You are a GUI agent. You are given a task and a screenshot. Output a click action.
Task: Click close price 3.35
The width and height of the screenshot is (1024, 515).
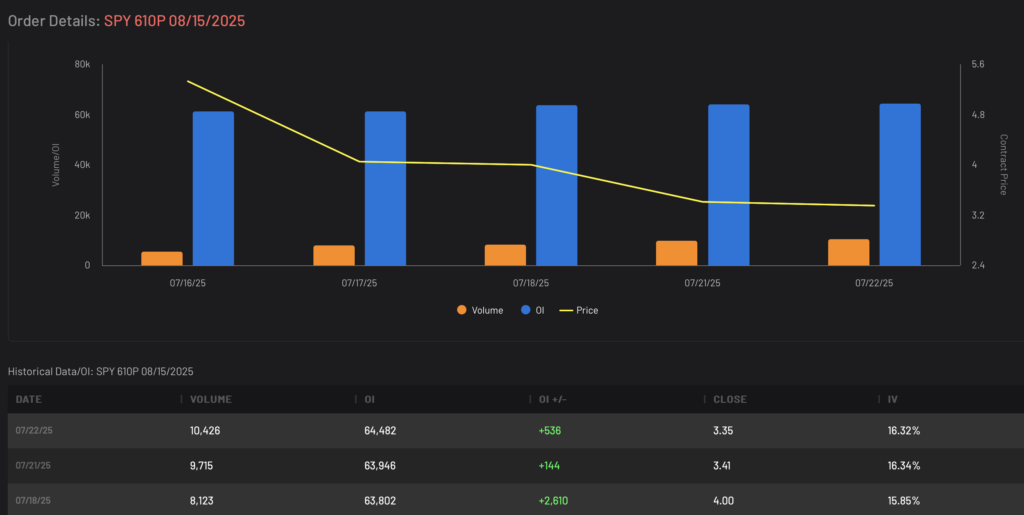click(722, 431)
